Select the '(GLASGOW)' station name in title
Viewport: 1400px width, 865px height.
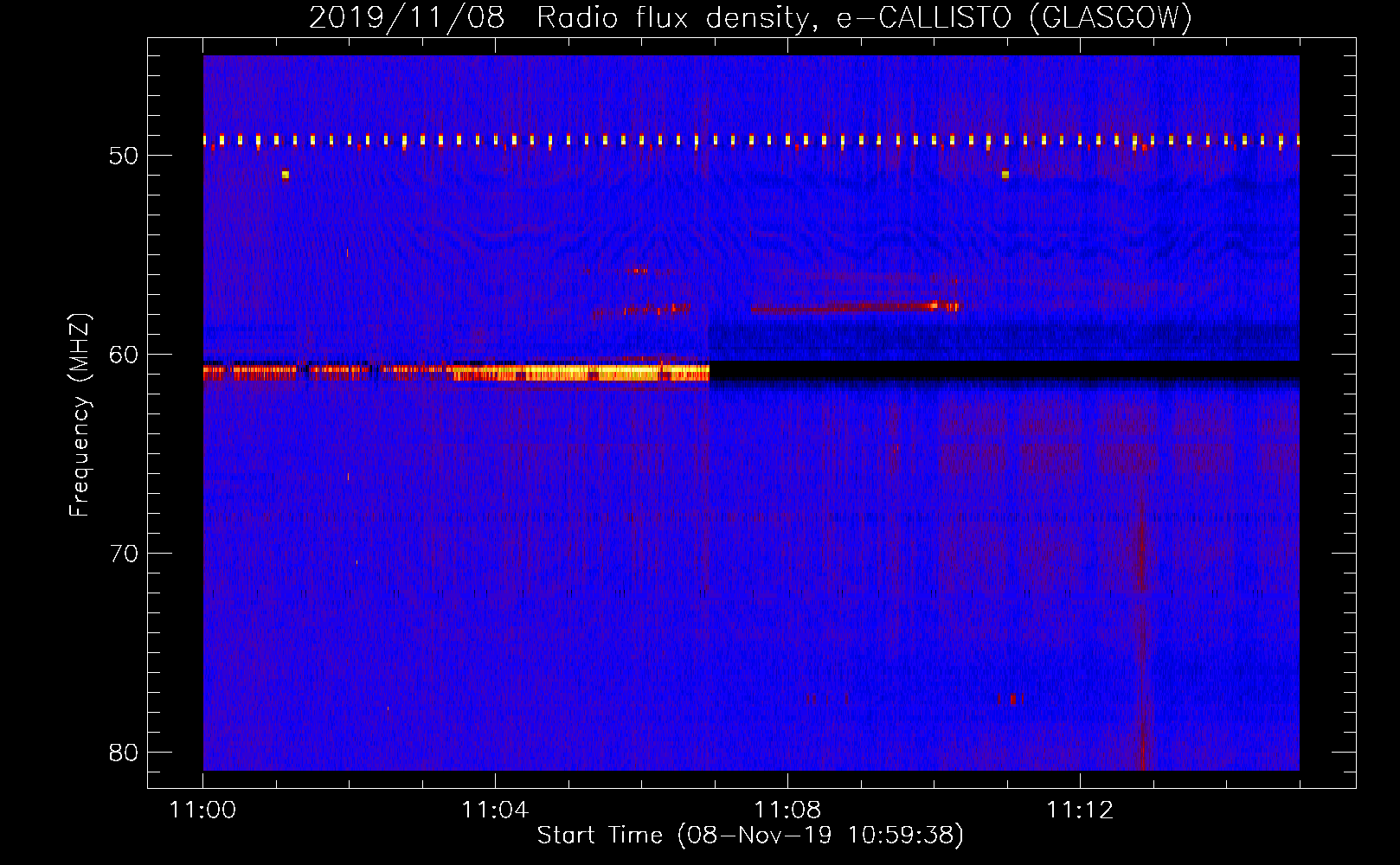(1111, 17)
